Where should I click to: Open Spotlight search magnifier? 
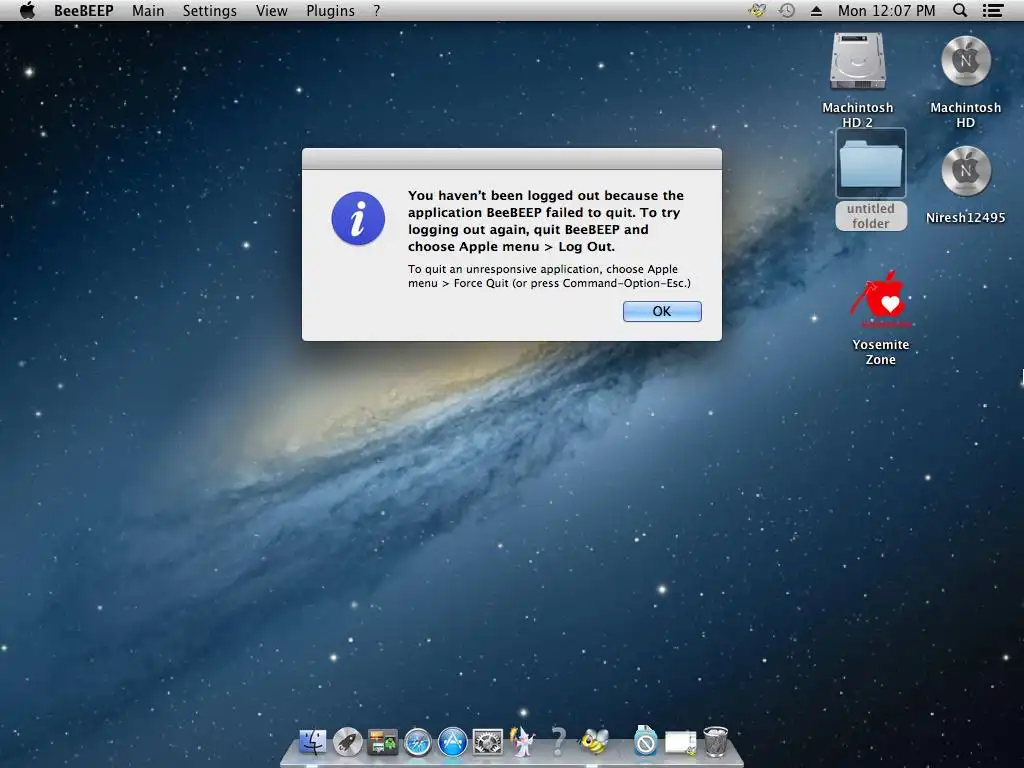(960, 10)
